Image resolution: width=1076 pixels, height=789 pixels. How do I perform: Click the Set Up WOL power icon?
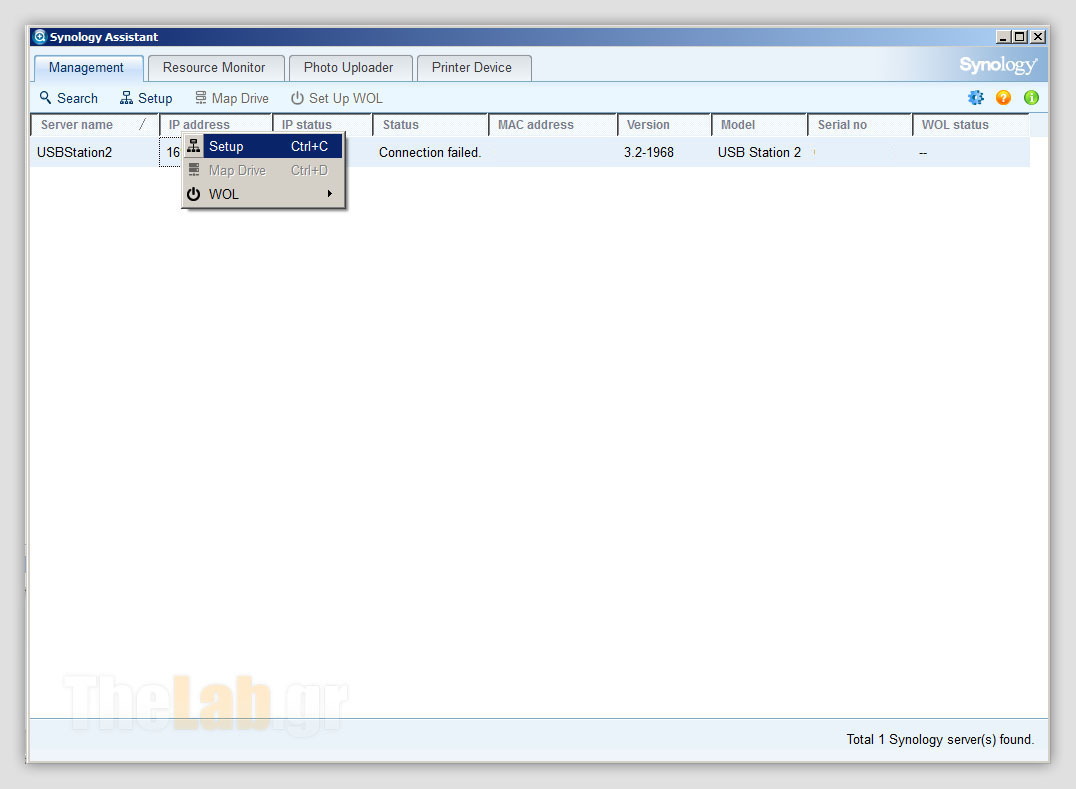click(297, 98)
